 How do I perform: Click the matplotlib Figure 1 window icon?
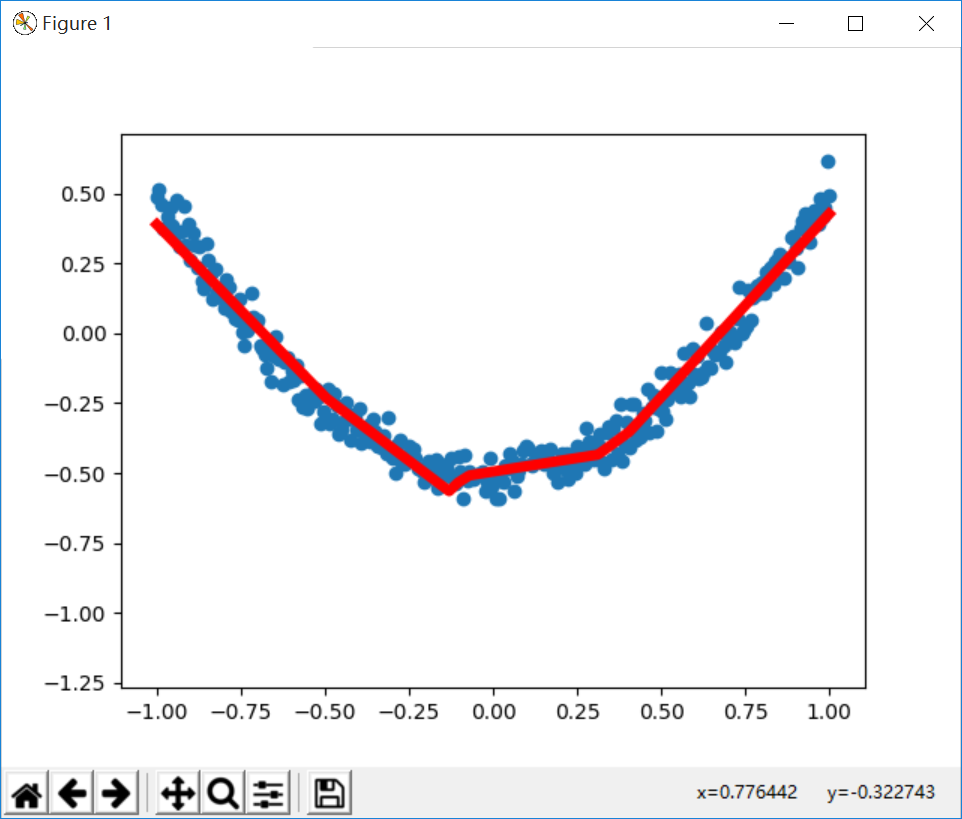25,23
